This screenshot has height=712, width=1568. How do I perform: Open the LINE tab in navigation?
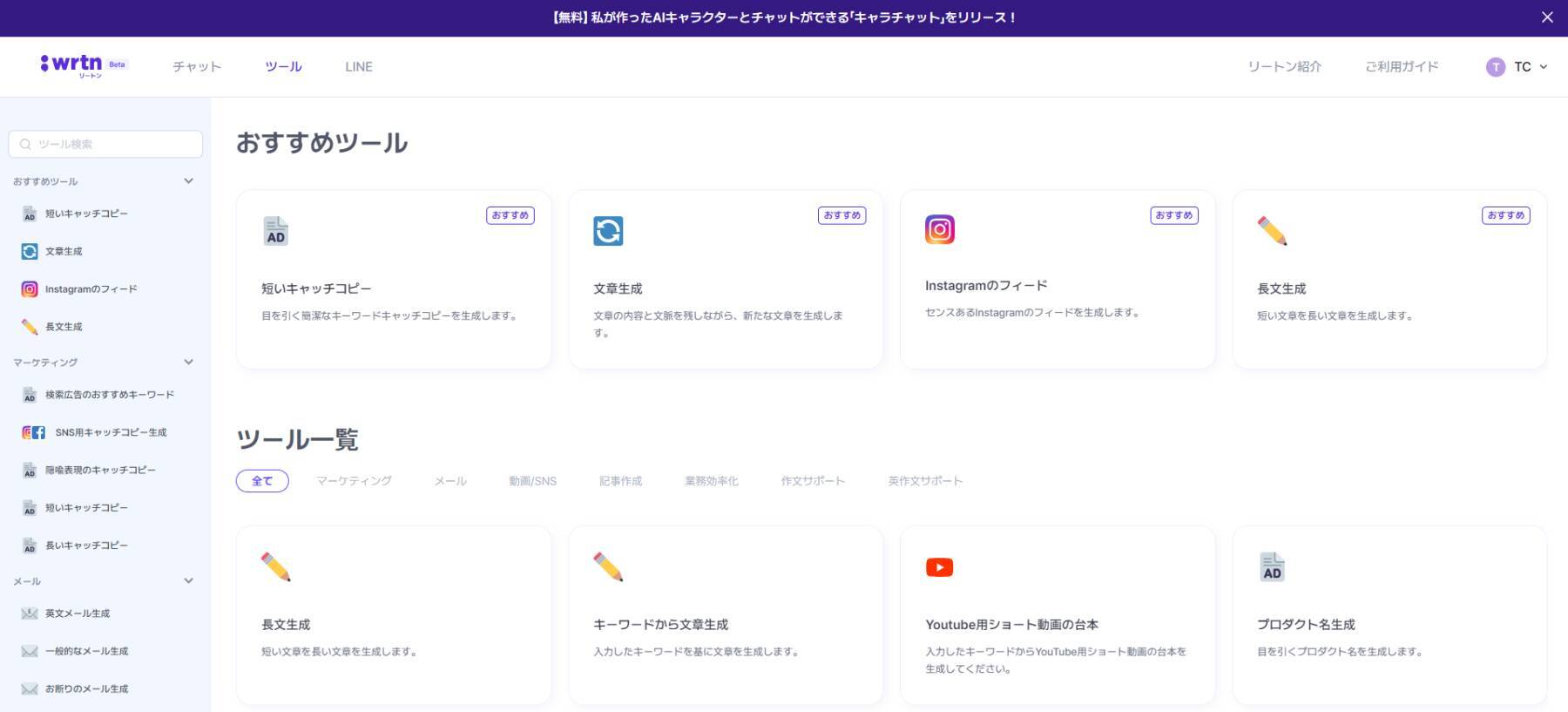358,67
